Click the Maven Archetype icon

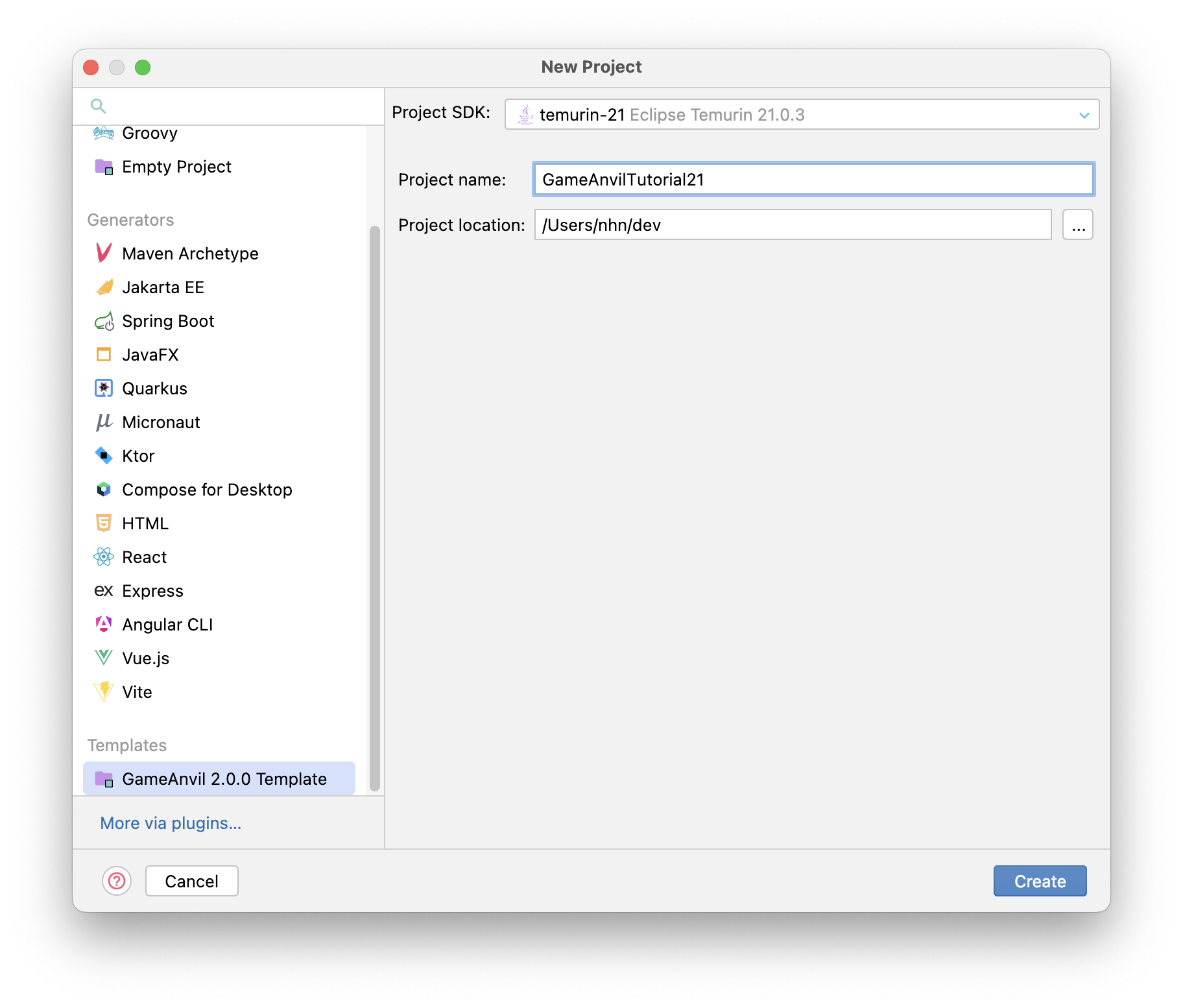104,253
